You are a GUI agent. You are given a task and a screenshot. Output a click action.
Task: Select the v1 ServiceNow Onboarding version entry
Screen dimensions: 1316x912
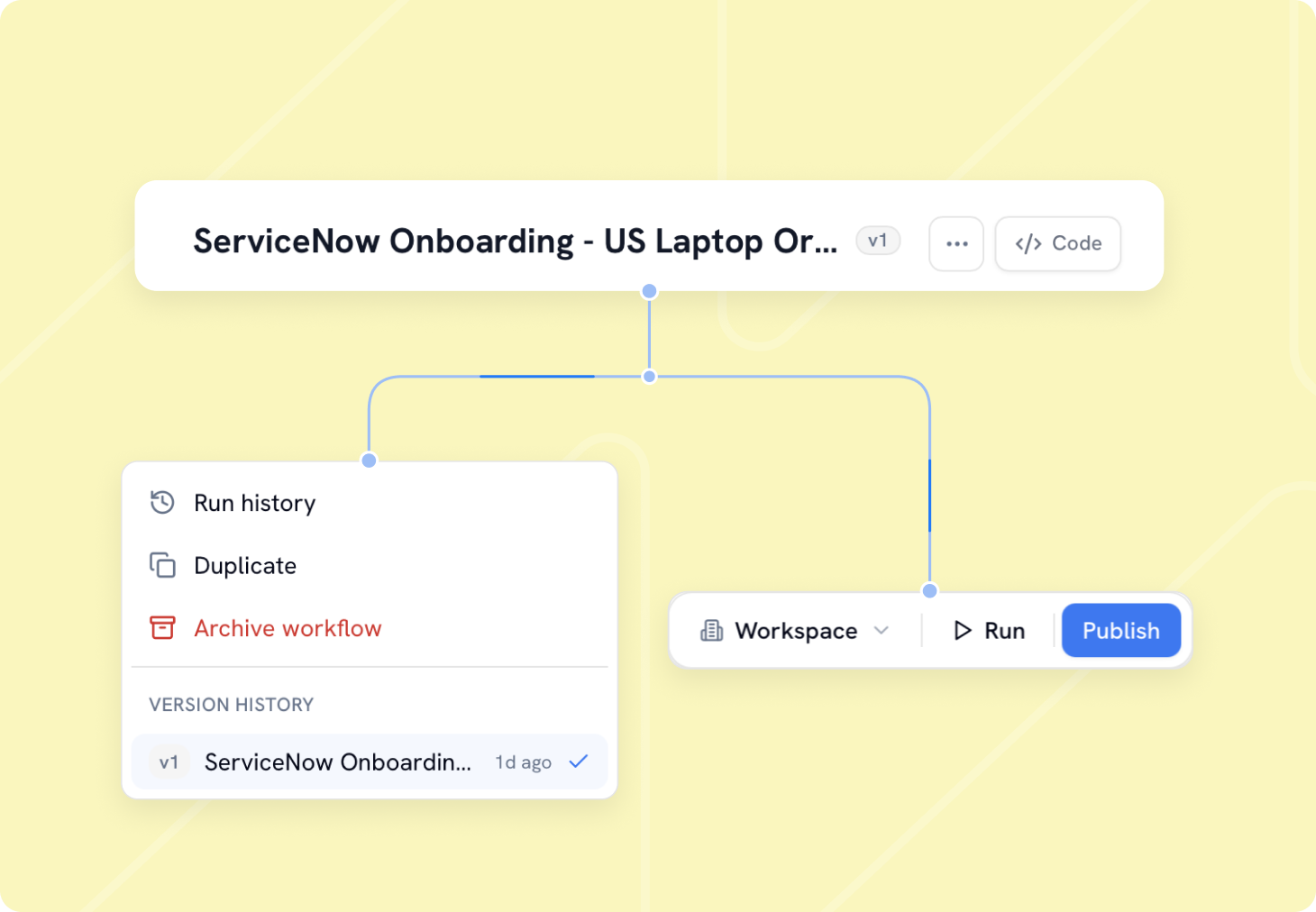click(x=370, y=762)
